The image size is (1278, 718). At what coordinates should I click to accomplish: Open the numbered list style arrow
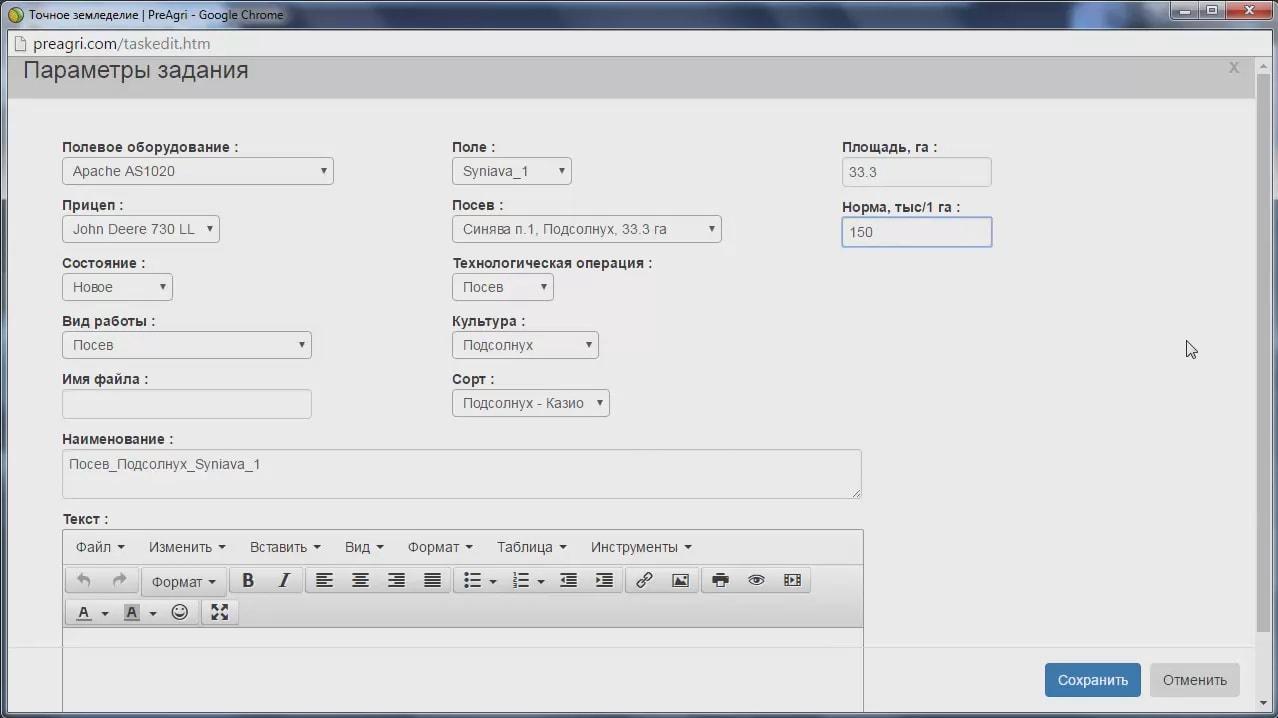(x=541, y=582)
